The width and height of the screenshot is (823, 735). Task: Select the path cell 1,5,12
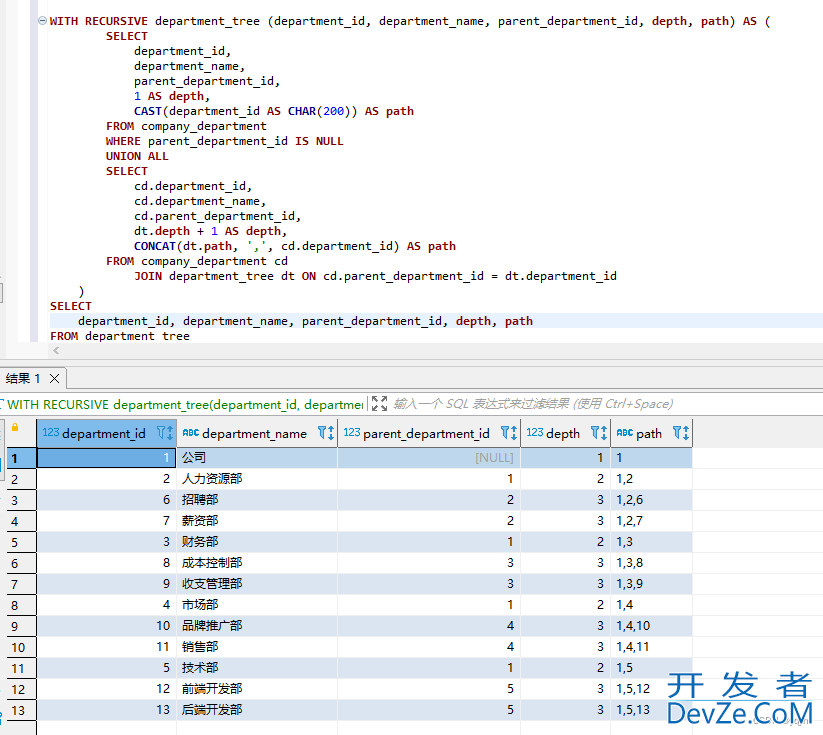coord(651,689)
